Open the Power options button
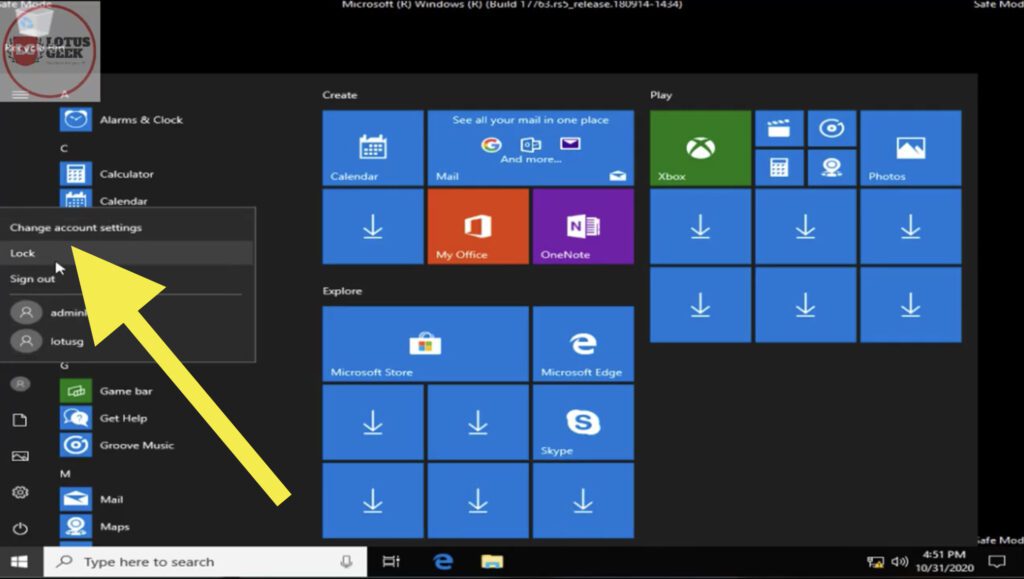Image resolution: width=1024 pixels, height=579 pixels. tap(20, 529)
